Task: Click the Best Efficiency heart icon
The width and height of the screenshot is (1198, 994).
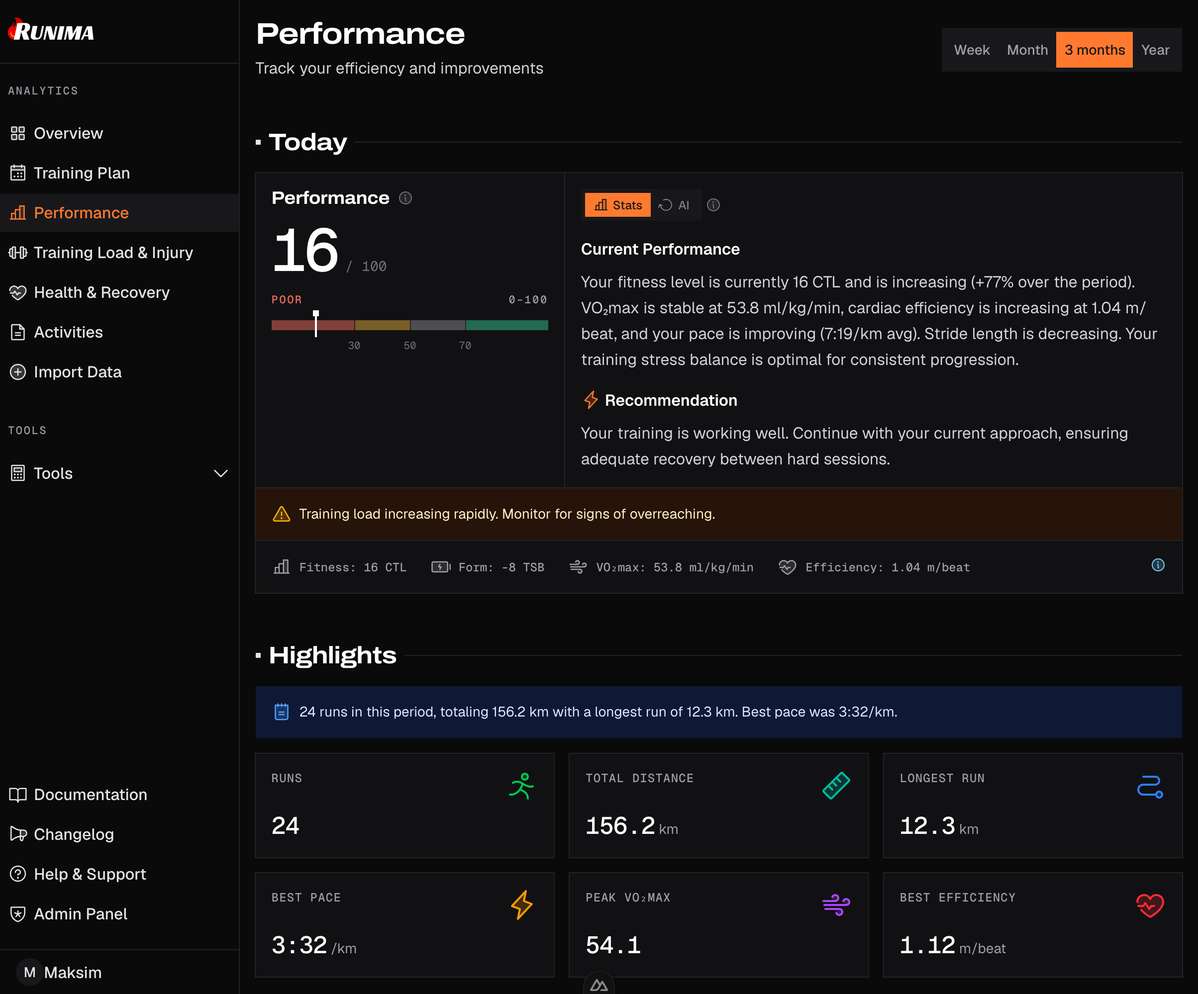Action: 1150,905
